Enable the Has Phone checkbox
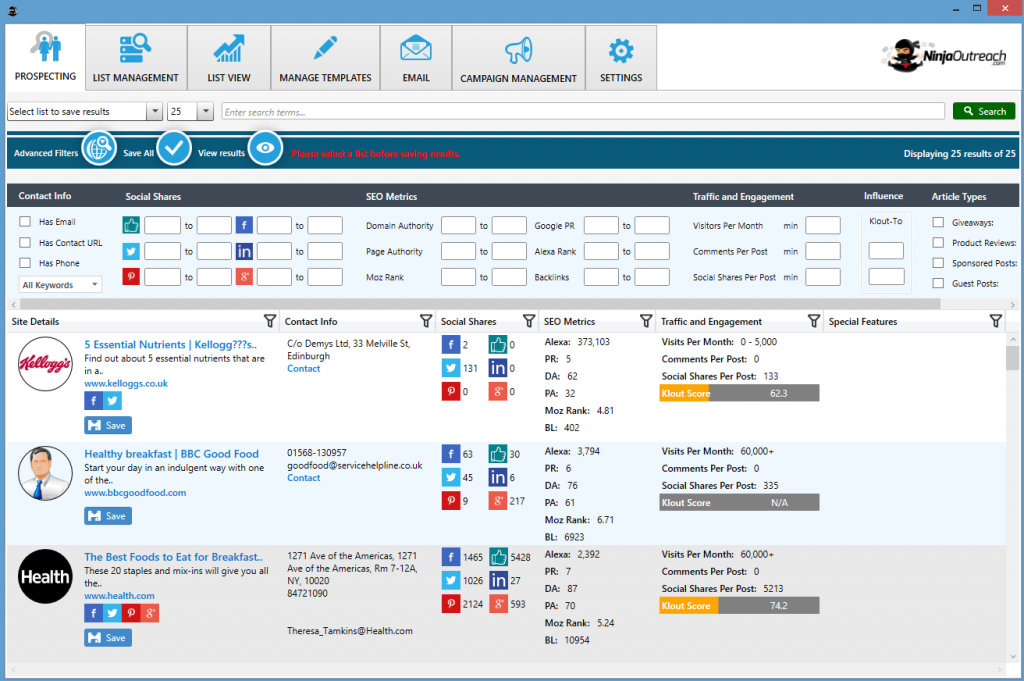 coord(25,262)
